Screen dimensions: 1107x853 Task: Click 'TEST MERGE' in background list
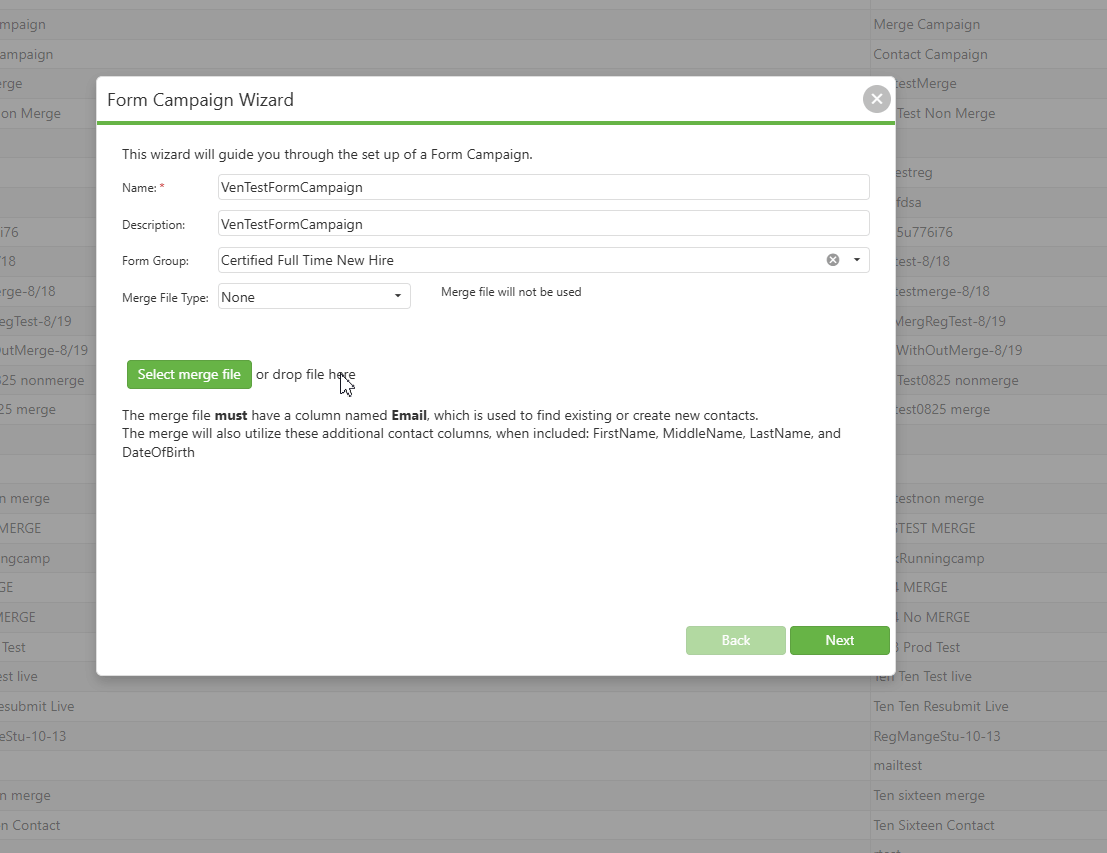point(935,528)
